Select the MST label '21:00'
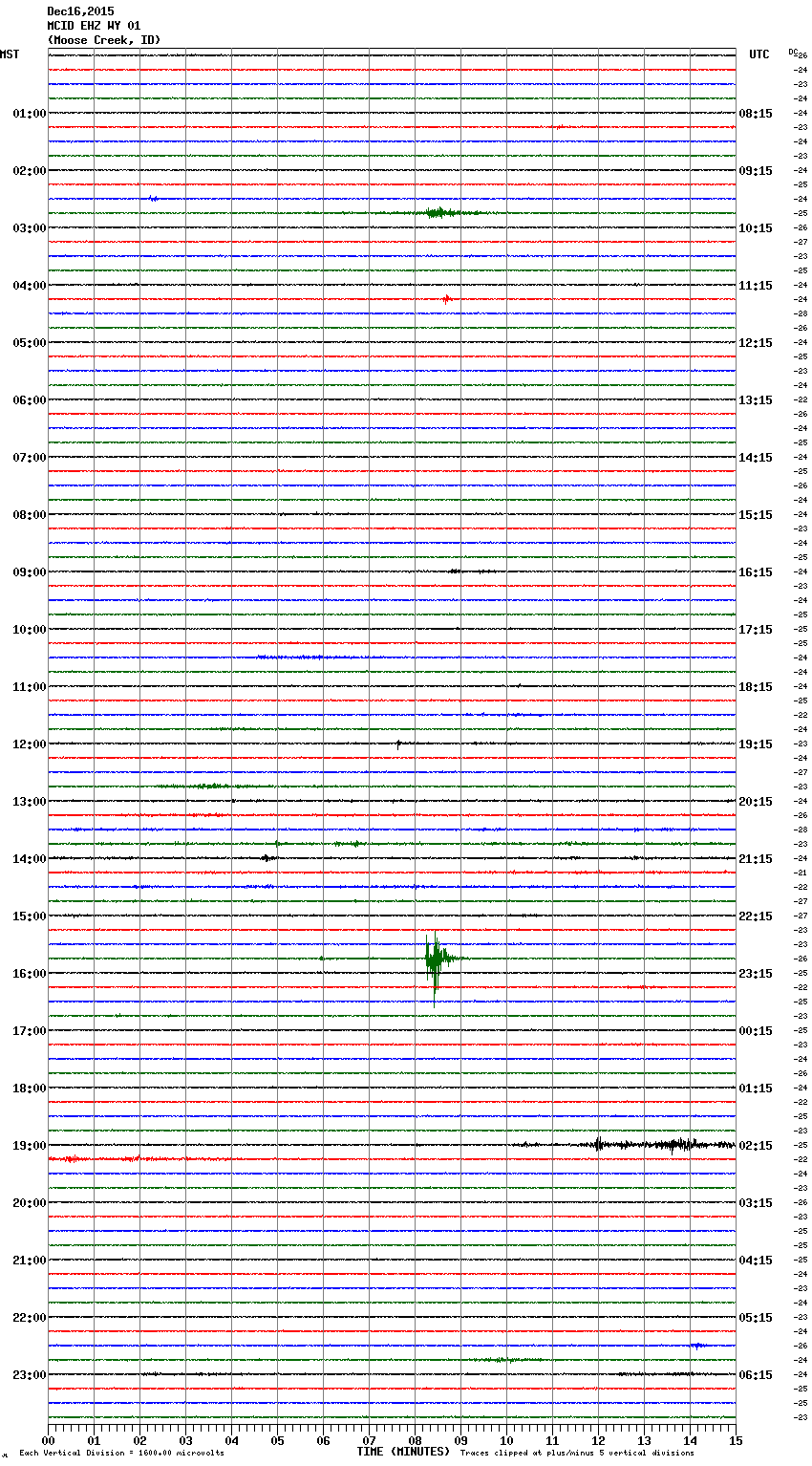 pos(29,1261)
